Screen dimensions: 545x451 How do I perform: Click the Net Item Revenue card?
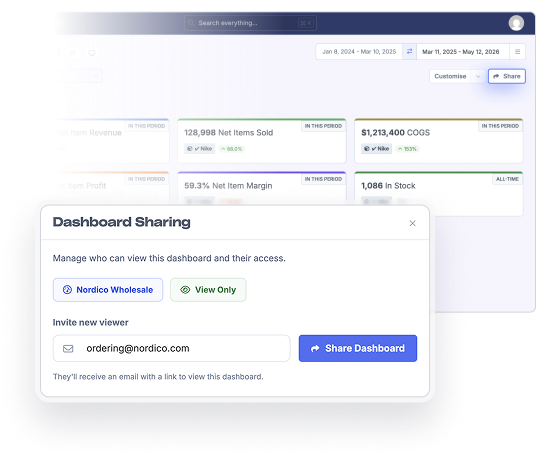click(x=111, y=141)
